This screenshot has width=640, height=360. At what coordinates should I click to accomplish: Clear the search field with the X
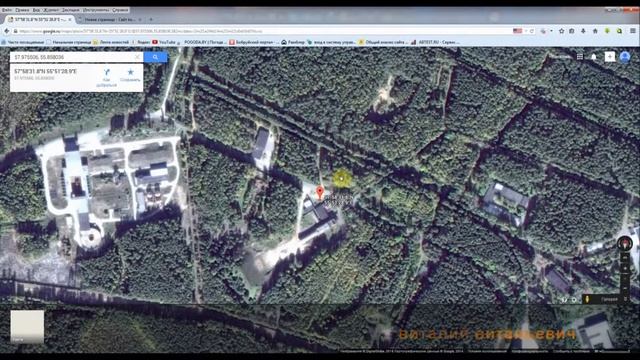click(137, 57)
